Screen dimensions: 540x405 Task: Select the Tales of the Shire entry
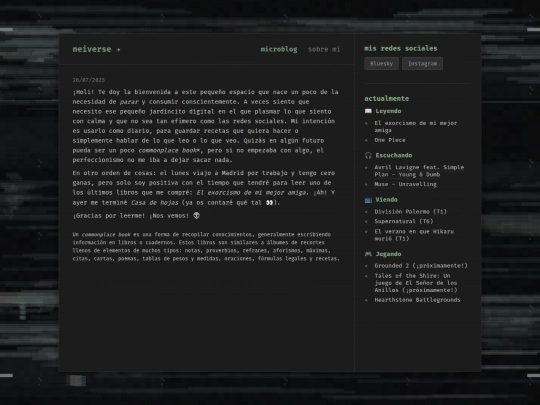pyautogui.click(x=416, y=283)
